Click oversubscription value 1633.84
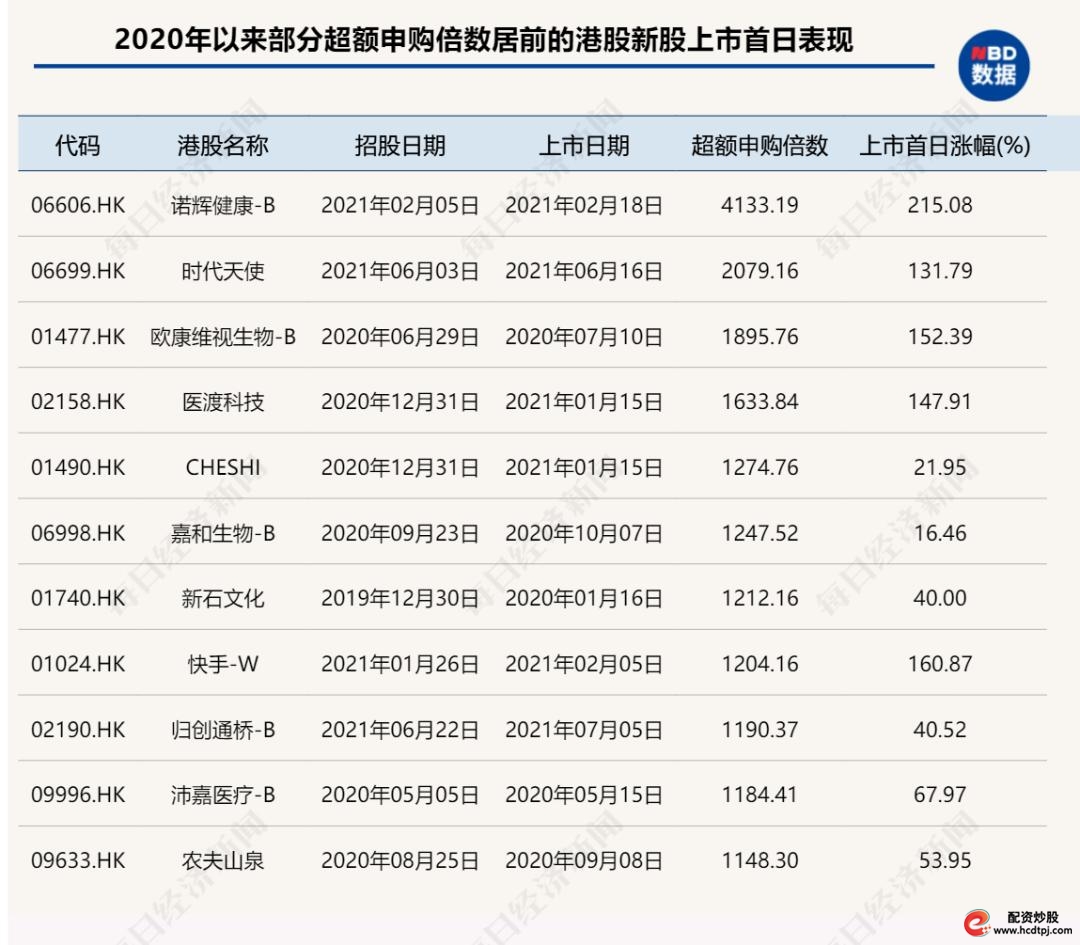1080x945 pixels. click(x=760, y=402)
